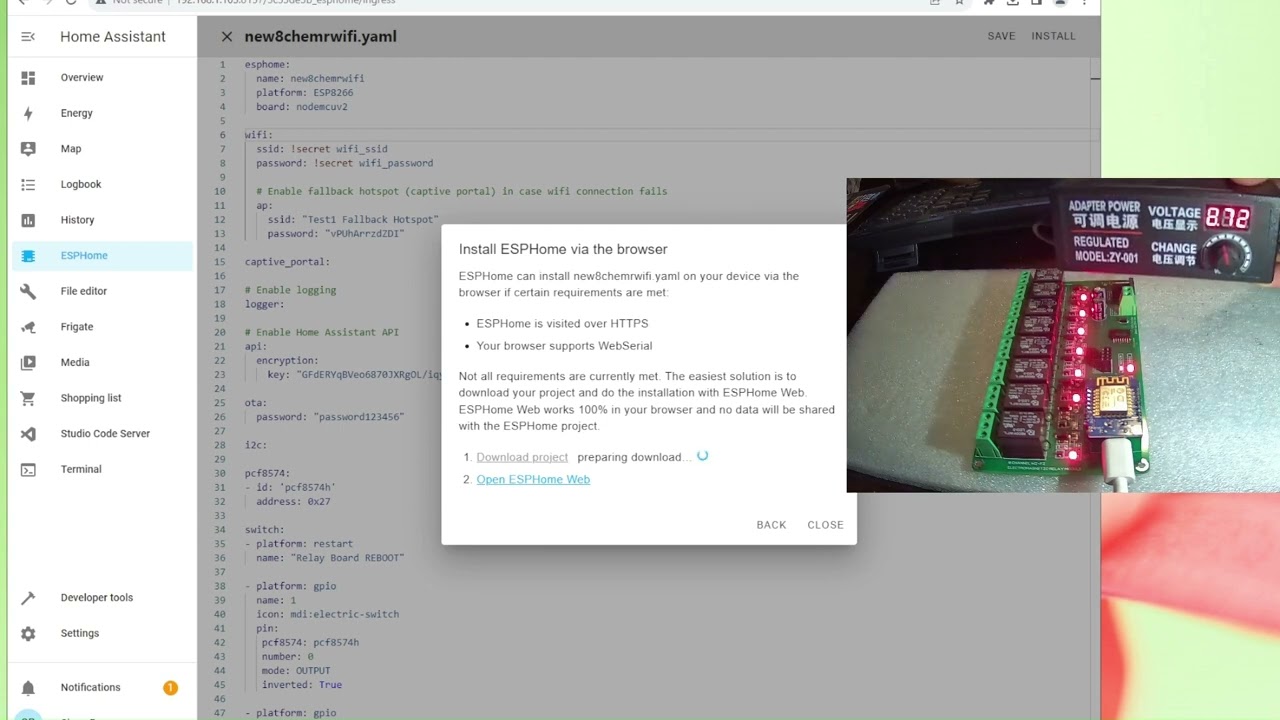The image size is (1280, 720).
Task: Click the Download project link
Action: point(522,457)
